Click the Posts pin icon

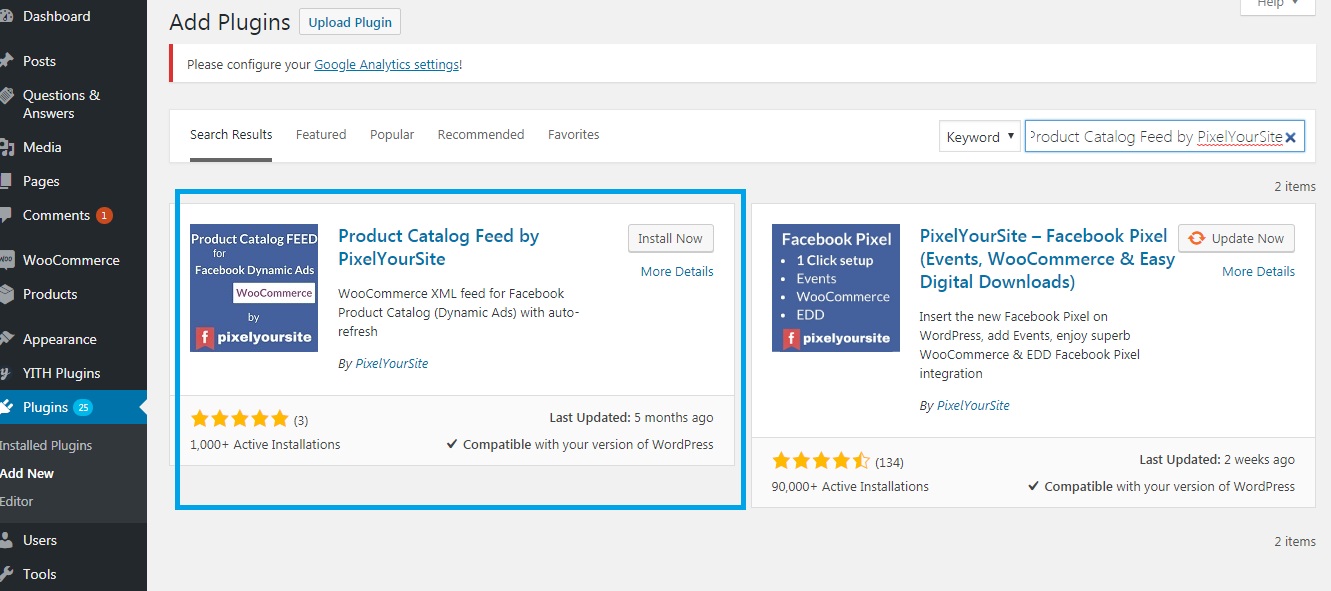point(6,61)
